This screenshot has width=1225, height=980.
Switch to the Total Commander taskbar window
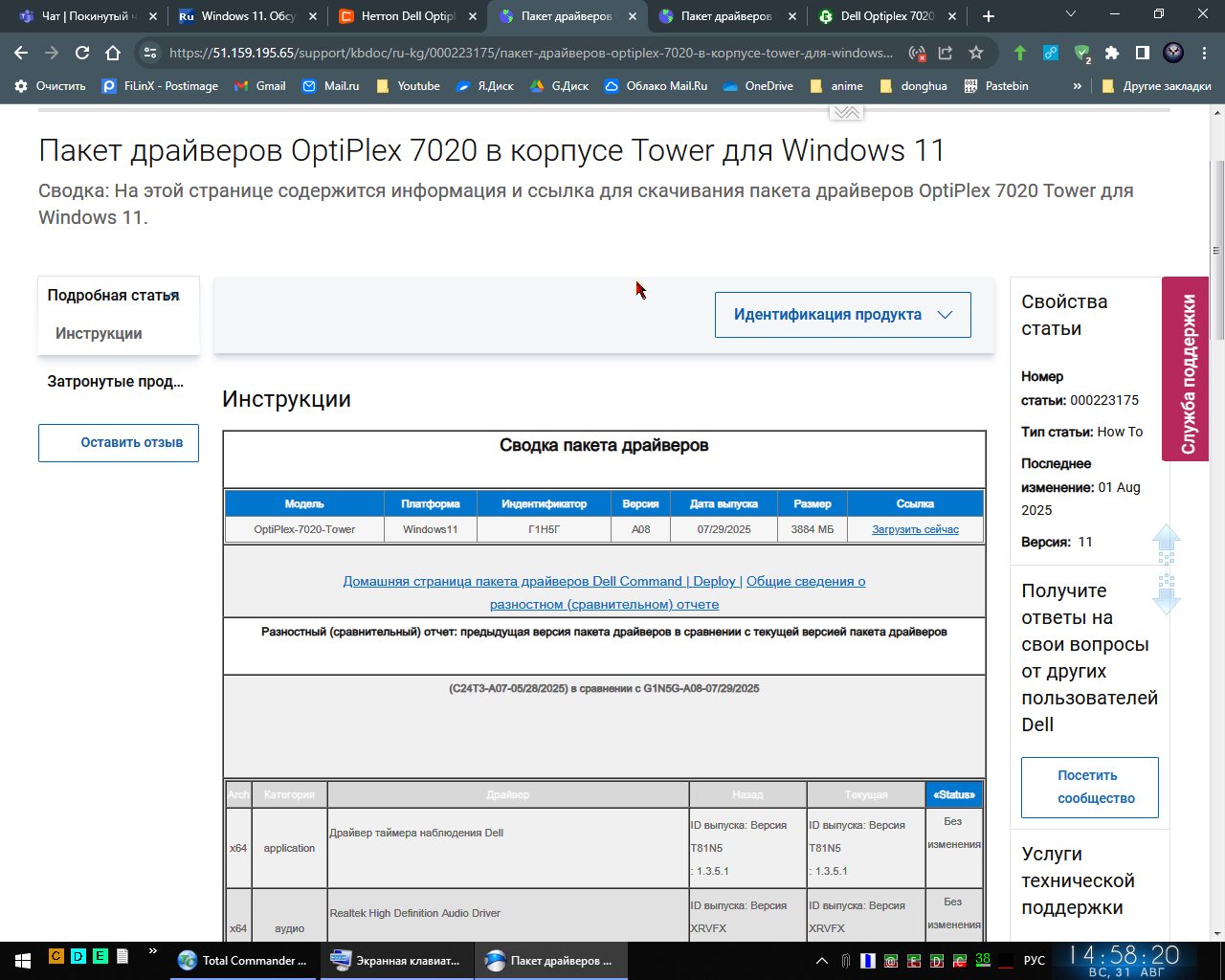coord(245,960)
